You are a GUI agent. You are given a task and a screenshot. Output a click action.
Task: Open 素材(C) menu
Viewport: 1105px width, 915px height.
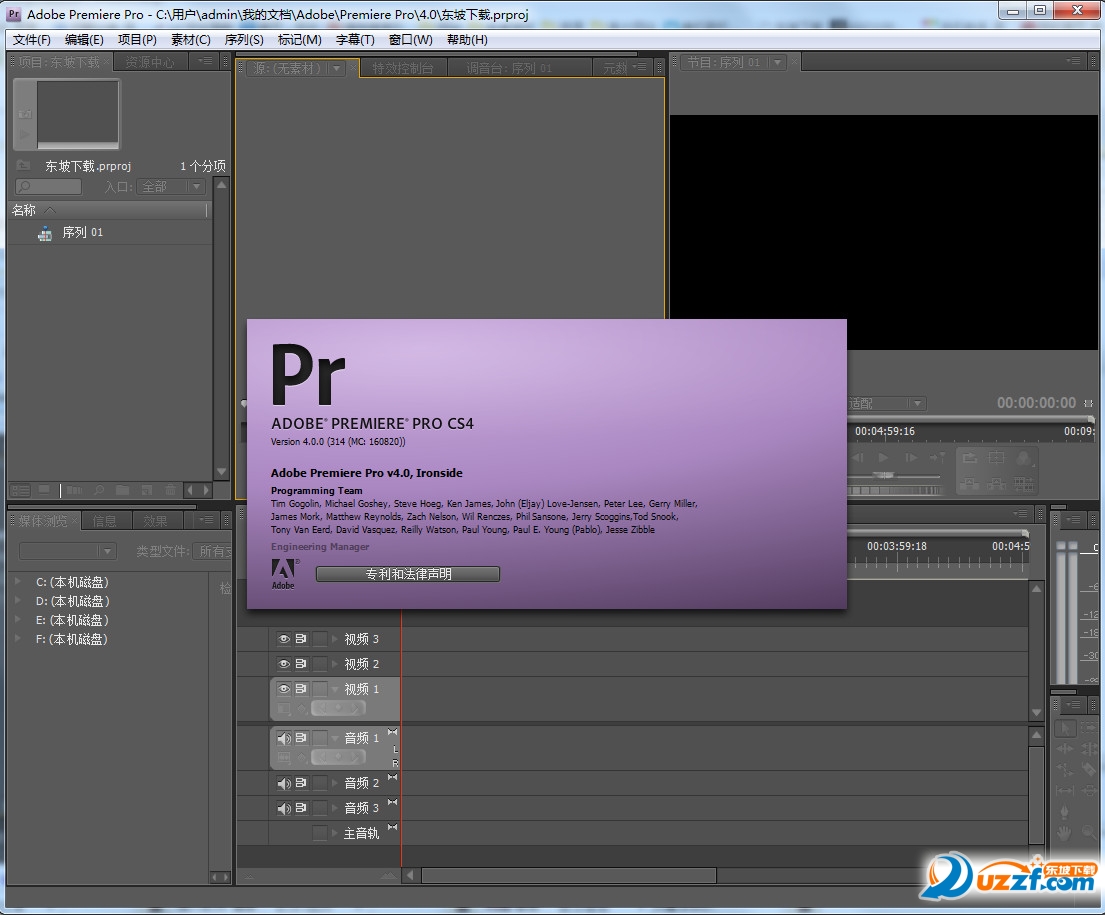coord(190,39)
